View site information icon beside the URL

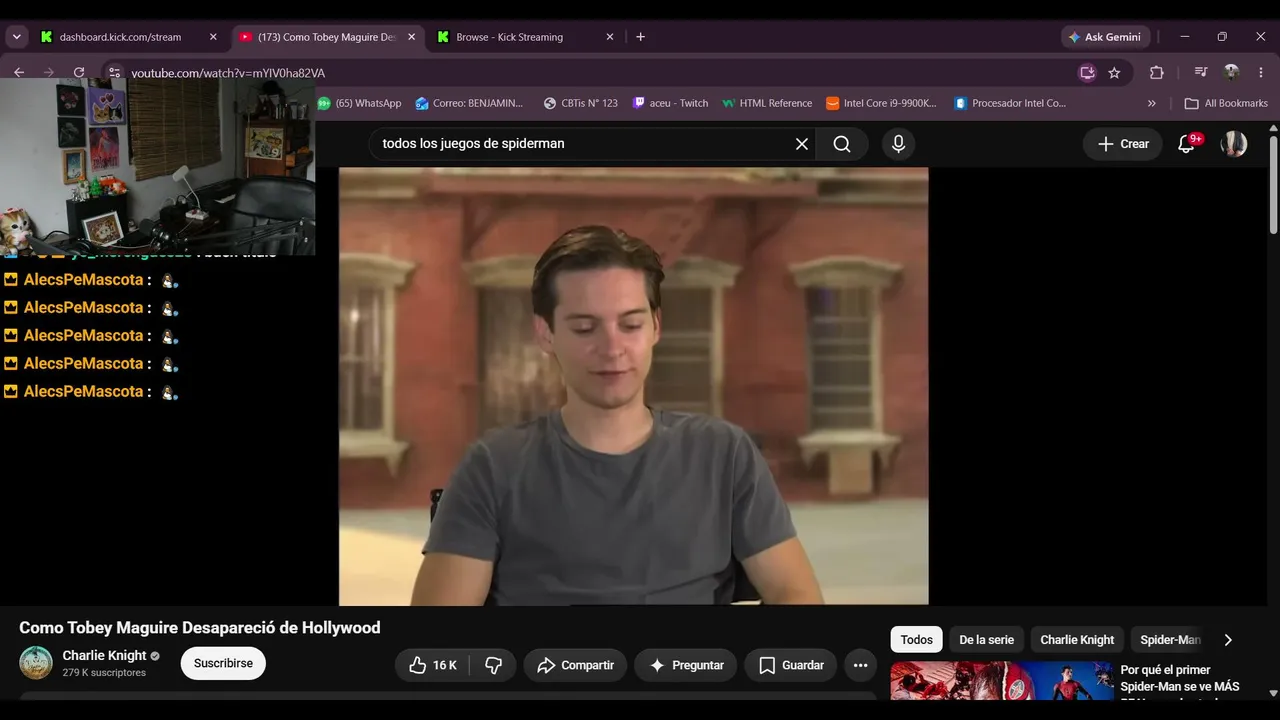[114, 73]
